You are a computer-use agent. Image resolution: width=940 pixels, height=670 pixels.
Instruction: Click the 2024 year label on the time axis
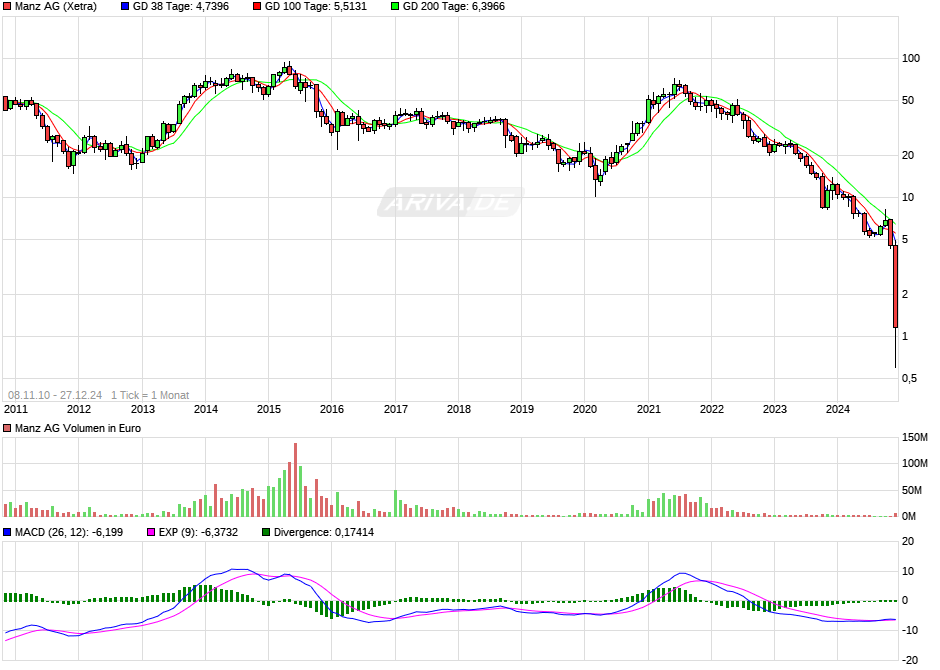tap(837, 409)
